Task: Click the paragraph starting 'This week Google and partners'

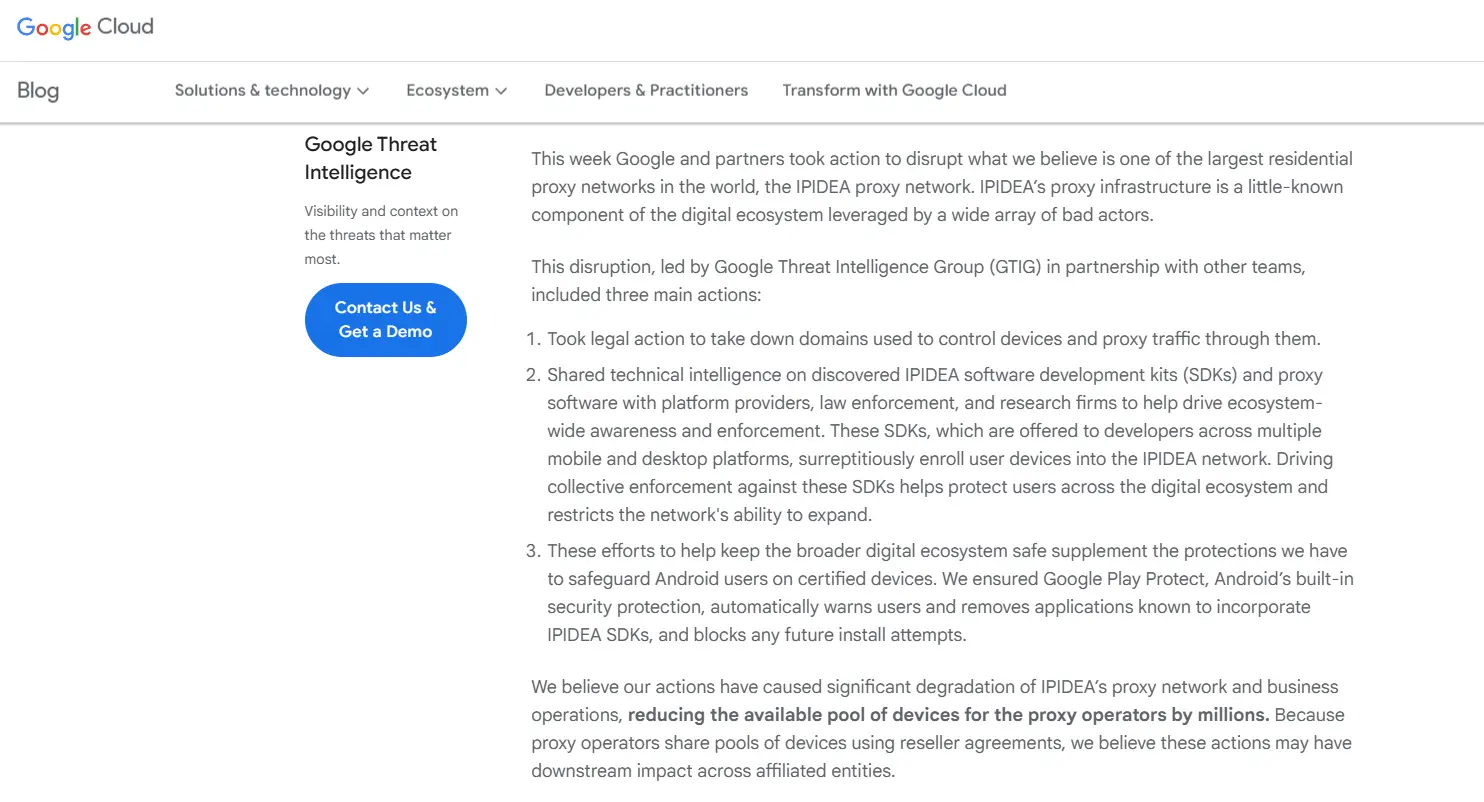Action: click(x=941, y=187)
